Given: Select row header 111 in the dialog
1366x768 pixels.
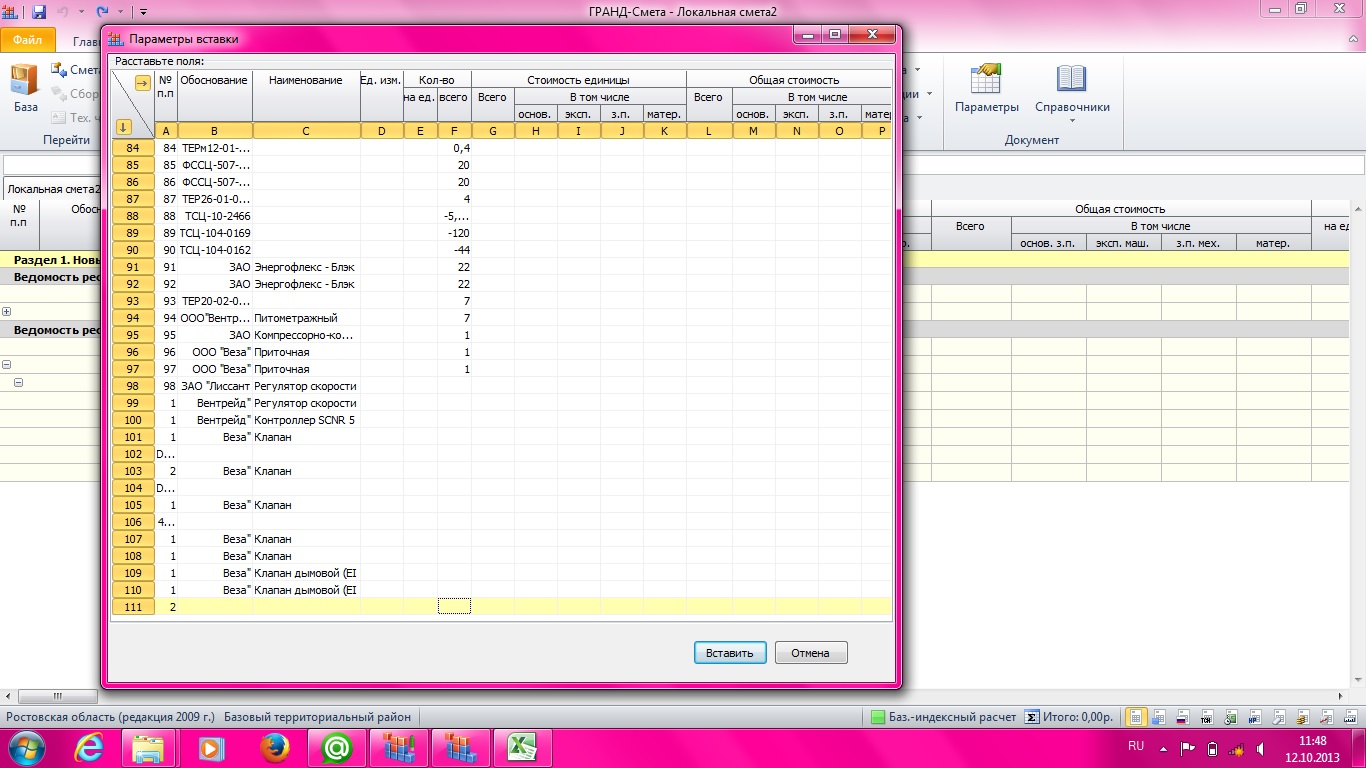Looking at the screenshot, I should point(133,607).
